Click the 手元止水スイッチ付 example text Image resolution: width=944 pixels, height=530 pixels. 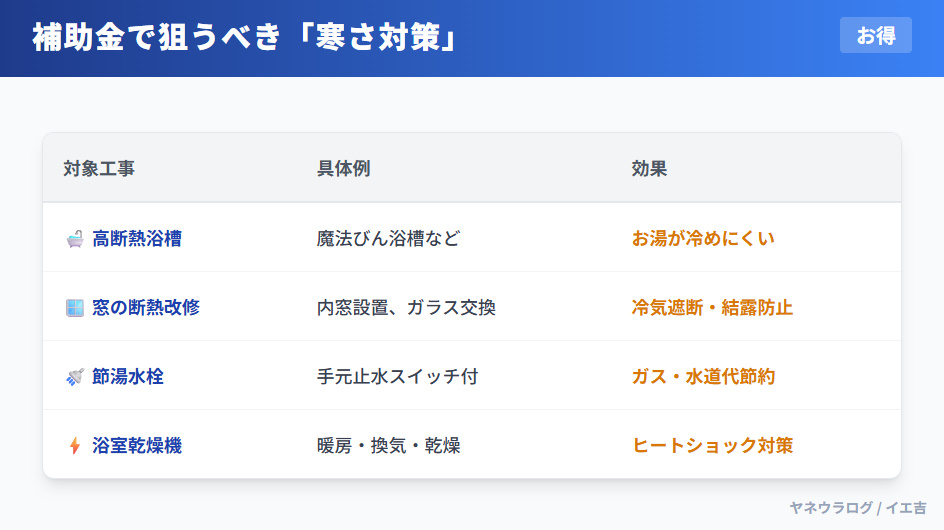click(397, 377)
